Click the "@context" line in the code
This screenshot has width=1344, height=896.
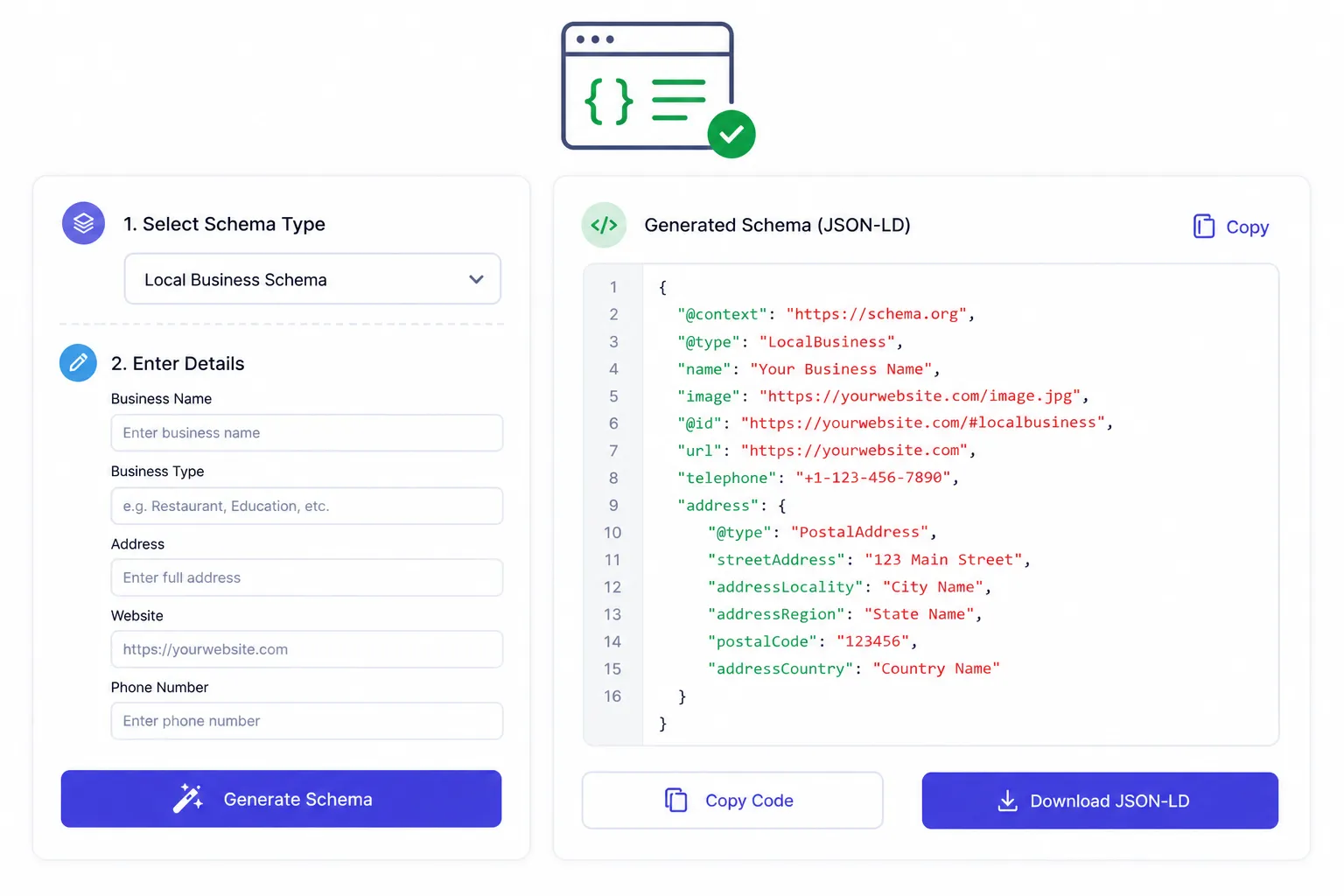[x=826, y=314]
